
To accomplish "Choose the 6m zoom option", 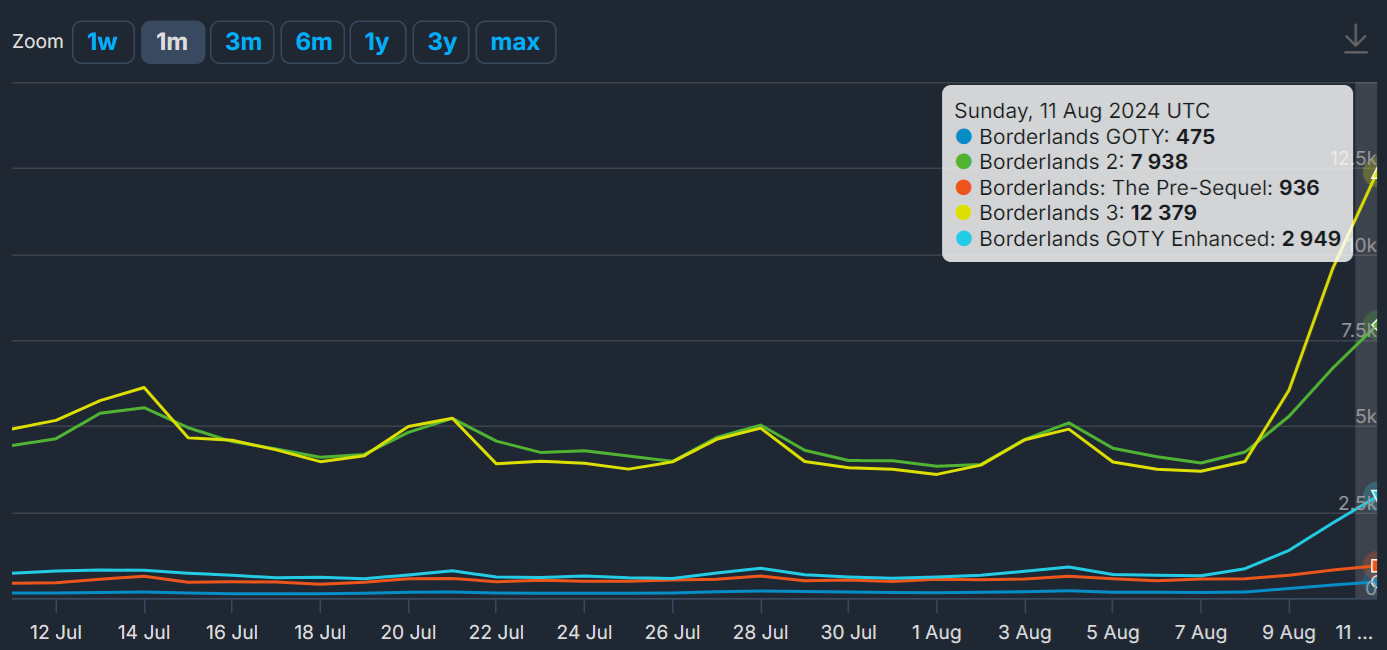I will tap(313, 42).
